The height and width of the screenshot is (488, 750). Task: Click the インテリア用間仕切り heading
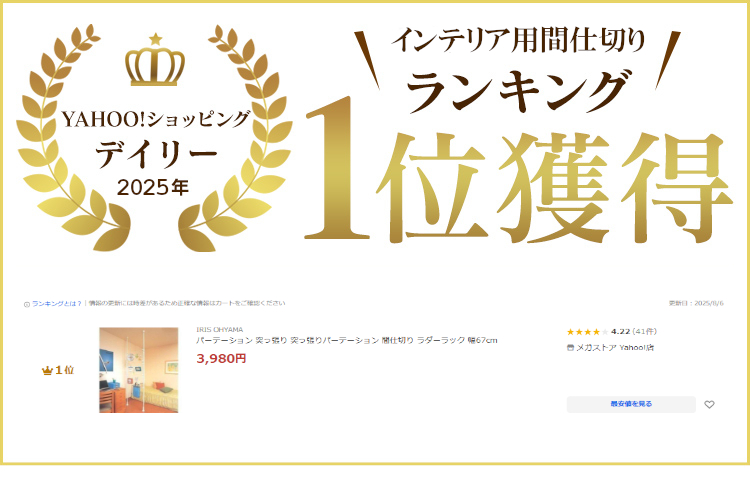519,40
